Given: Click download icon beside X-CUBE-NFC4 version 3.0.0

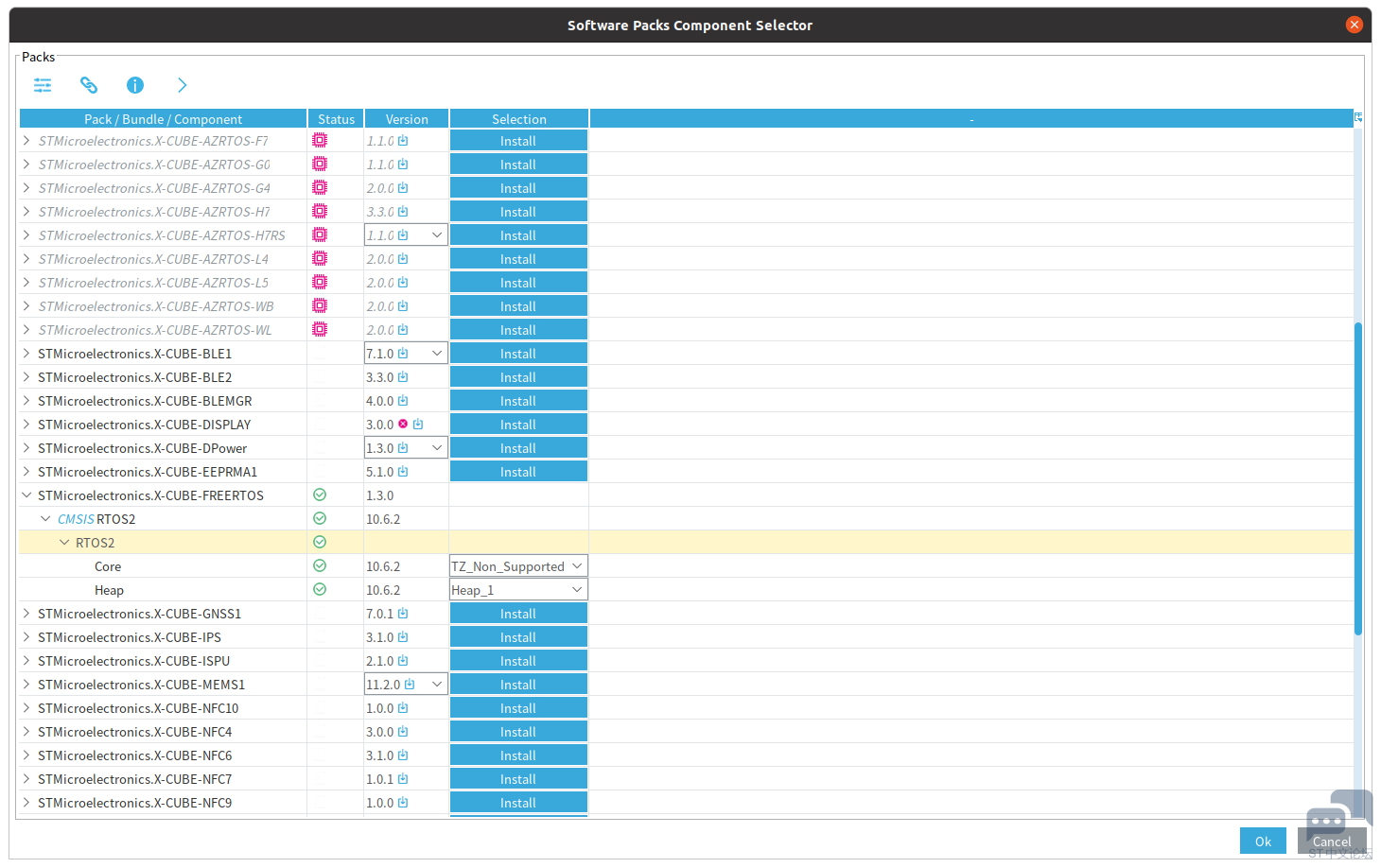Looking at the screenshot, I should pos(403,731).
